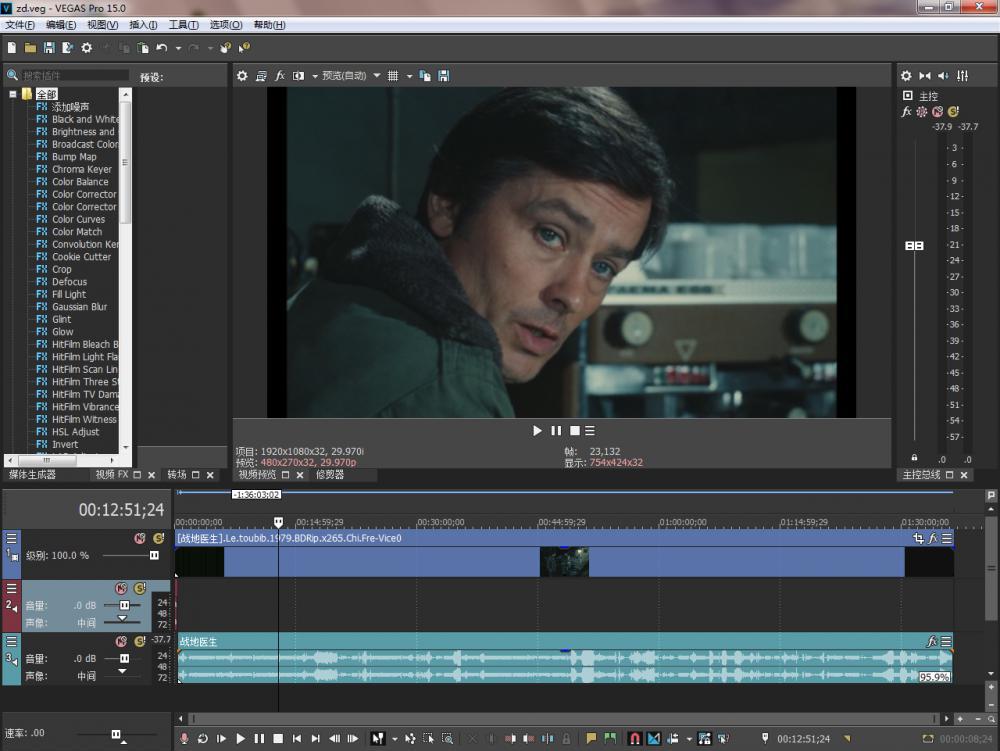Switch to the 修剪器 tab
The width and height of the screenshot is (1000, 751).
click(x=330, y=475)
